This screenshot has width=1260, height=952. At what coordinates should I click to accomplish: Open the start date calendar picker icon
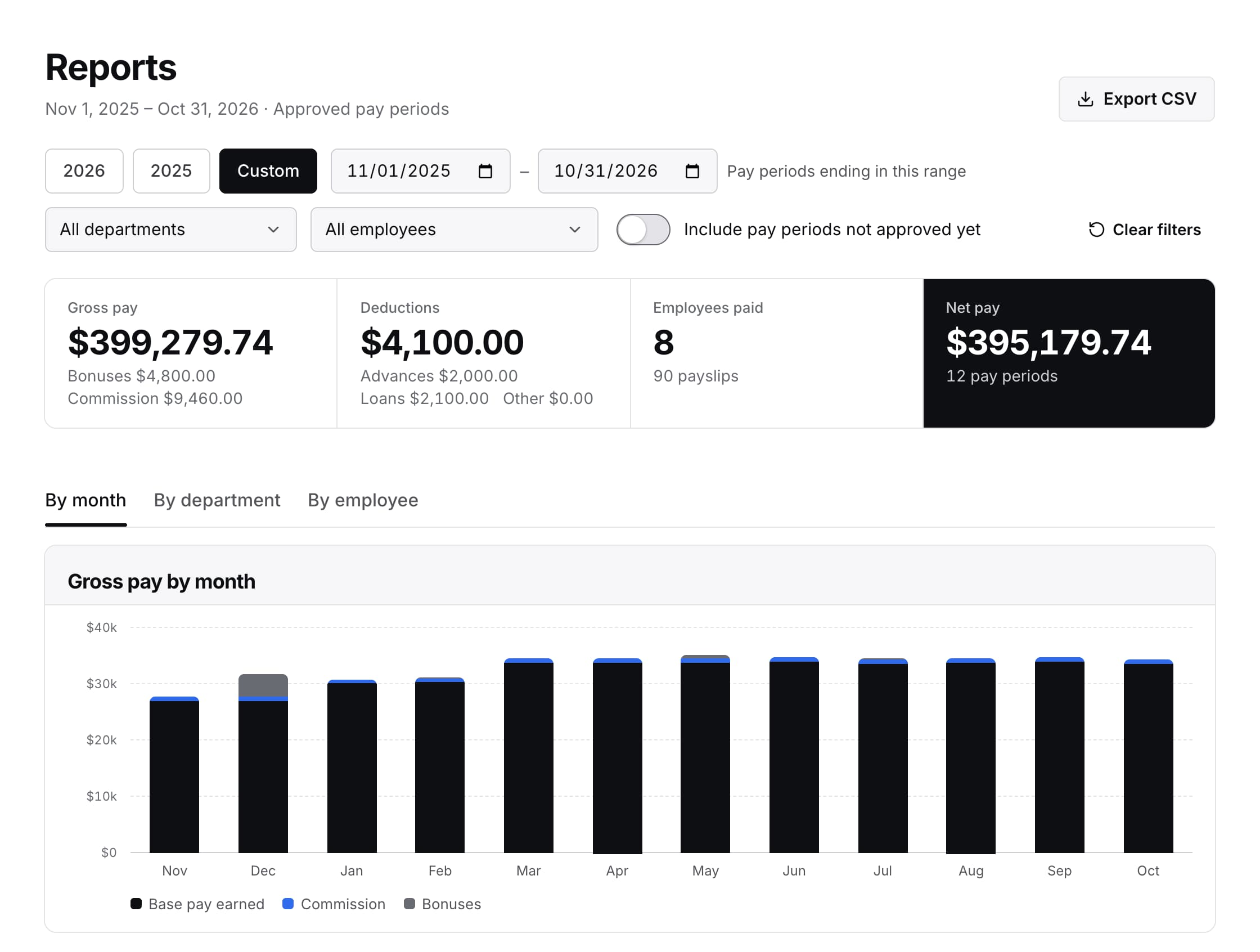[485, 171]
